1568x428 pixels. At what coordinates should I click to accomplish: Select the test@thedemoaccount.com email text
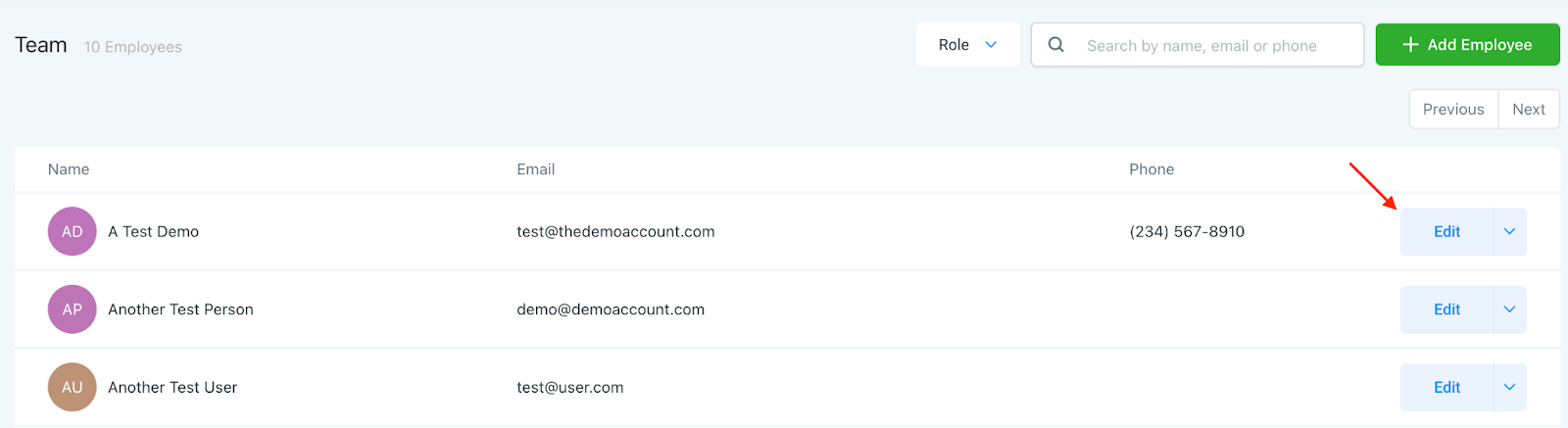[615, 232]
